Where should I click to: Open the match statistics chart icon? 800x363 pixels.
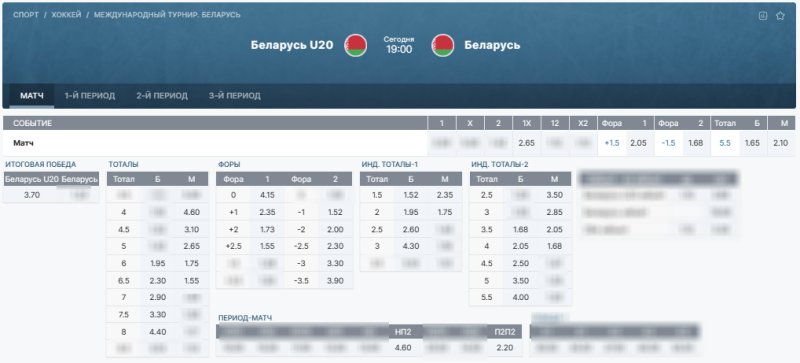click(x=763, y=16)
